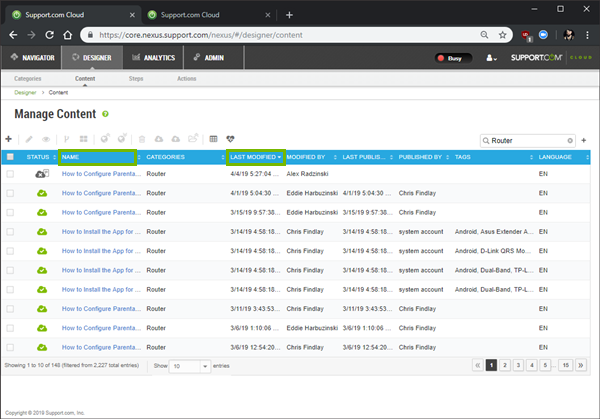The width and height of the screenshot is (600, 419).
Task: Sort by the Tags column header
Action: pos(494,157)
